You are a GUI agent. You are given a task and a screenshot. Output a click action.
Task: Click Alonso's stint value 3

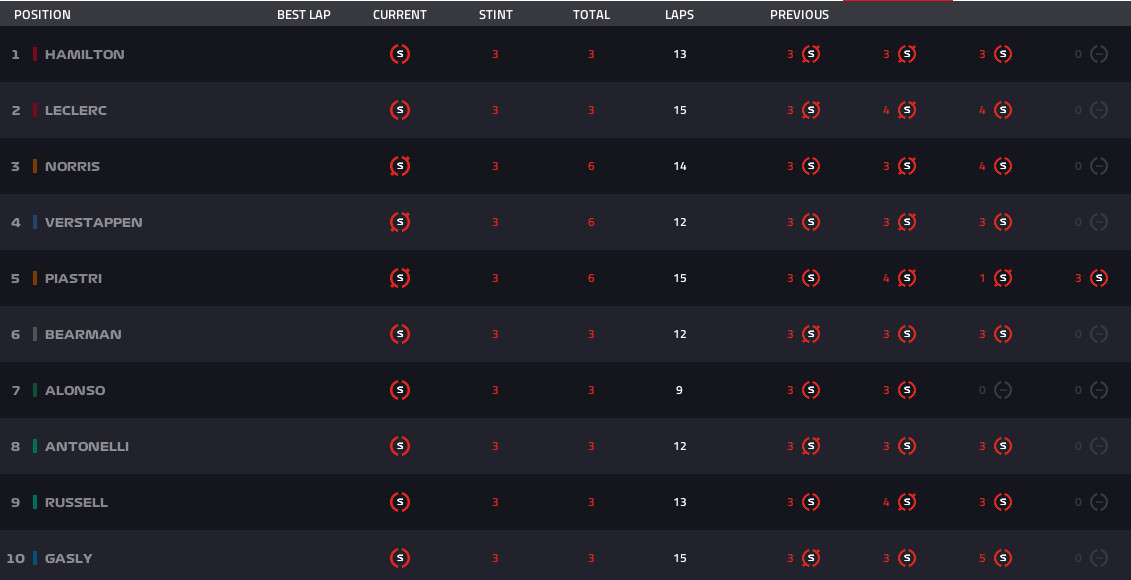click(496, 390)
